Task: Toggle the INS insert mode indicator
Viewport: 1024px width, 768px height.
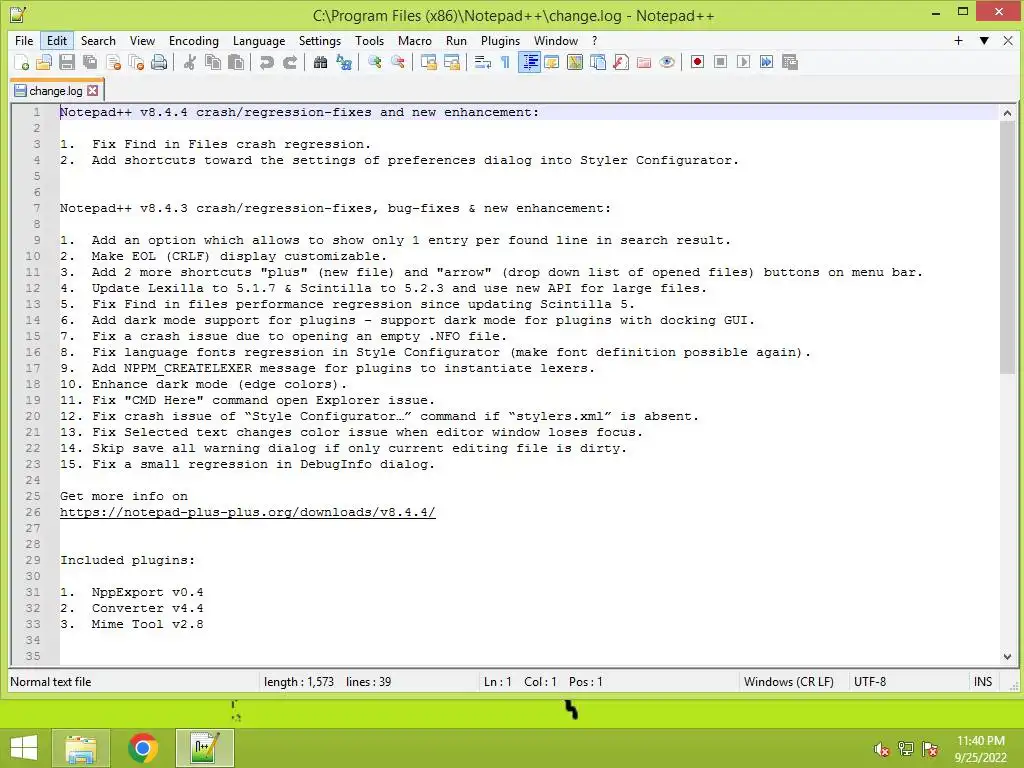Action: point(983,682)
